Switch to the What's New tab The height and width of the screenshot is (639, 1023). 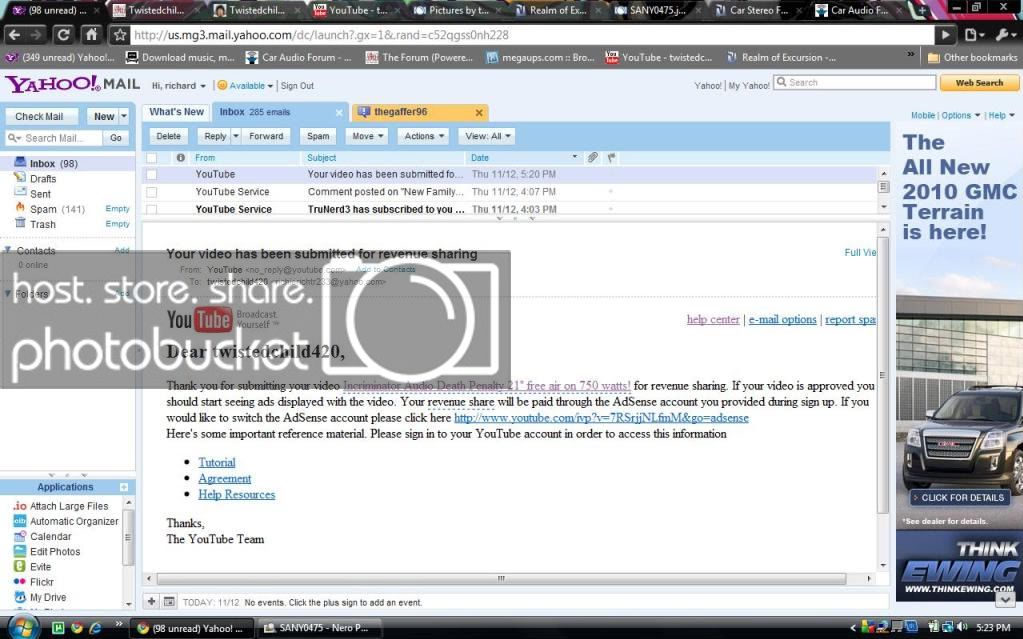[176, 112]
